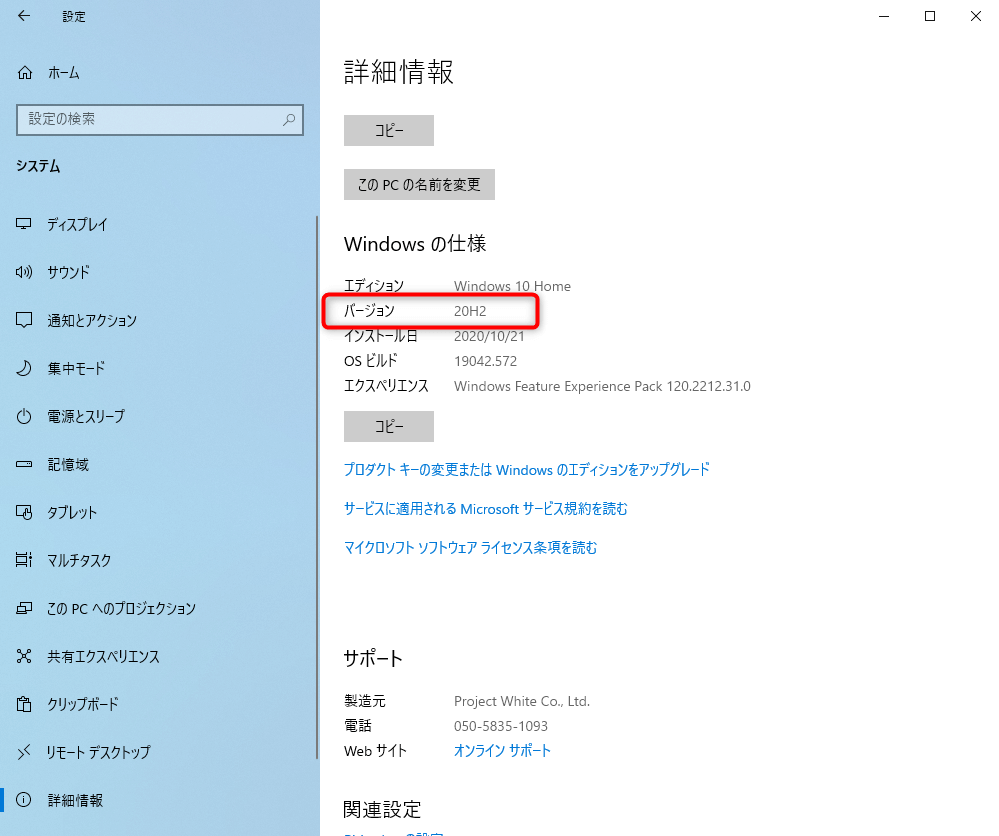Click the OS build 19042.572
999x836 pixels.
[485, 361]
